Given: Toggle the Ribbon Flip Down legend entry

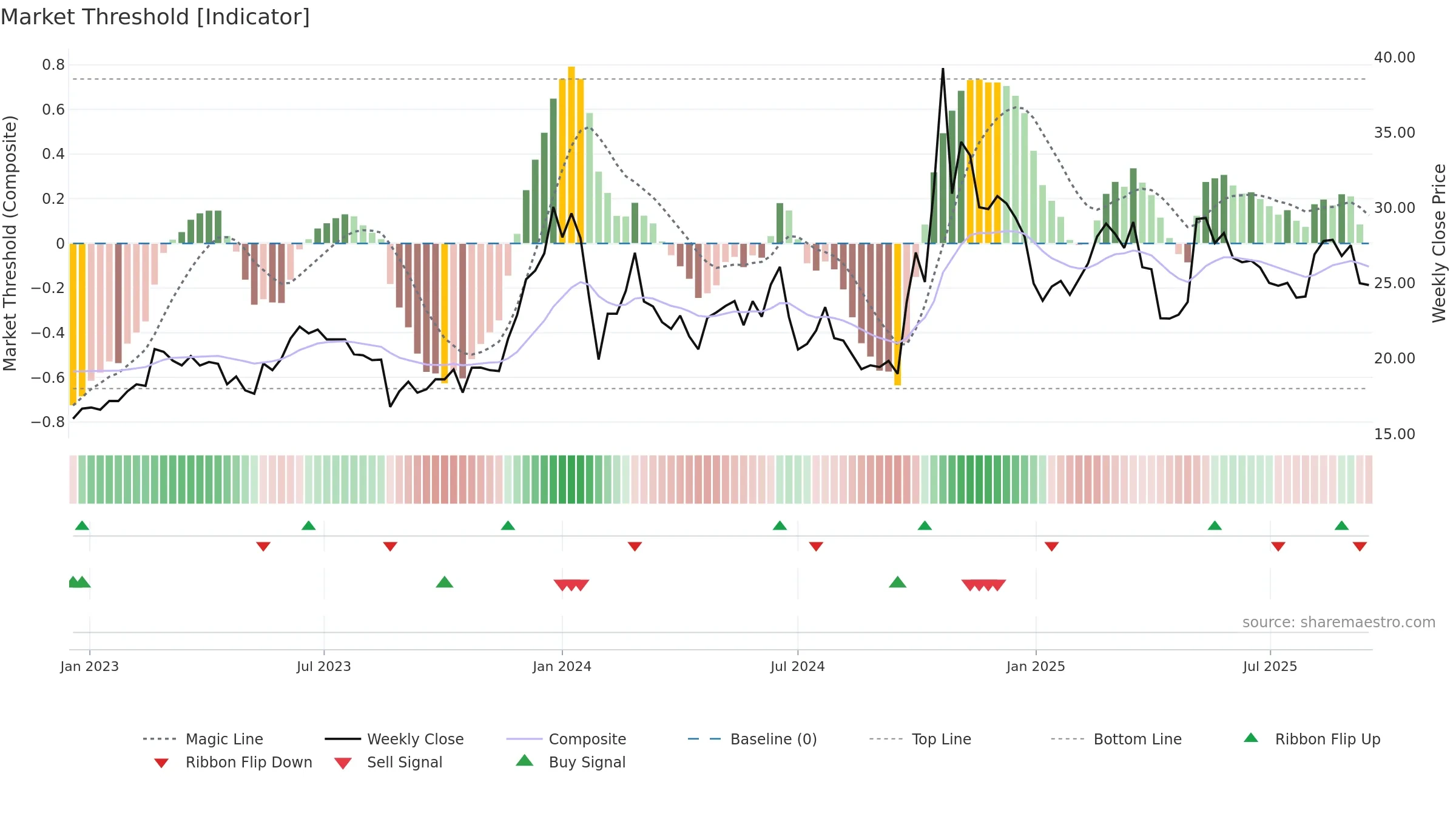Looking at the screenshot, I should [x=232, y=762].
